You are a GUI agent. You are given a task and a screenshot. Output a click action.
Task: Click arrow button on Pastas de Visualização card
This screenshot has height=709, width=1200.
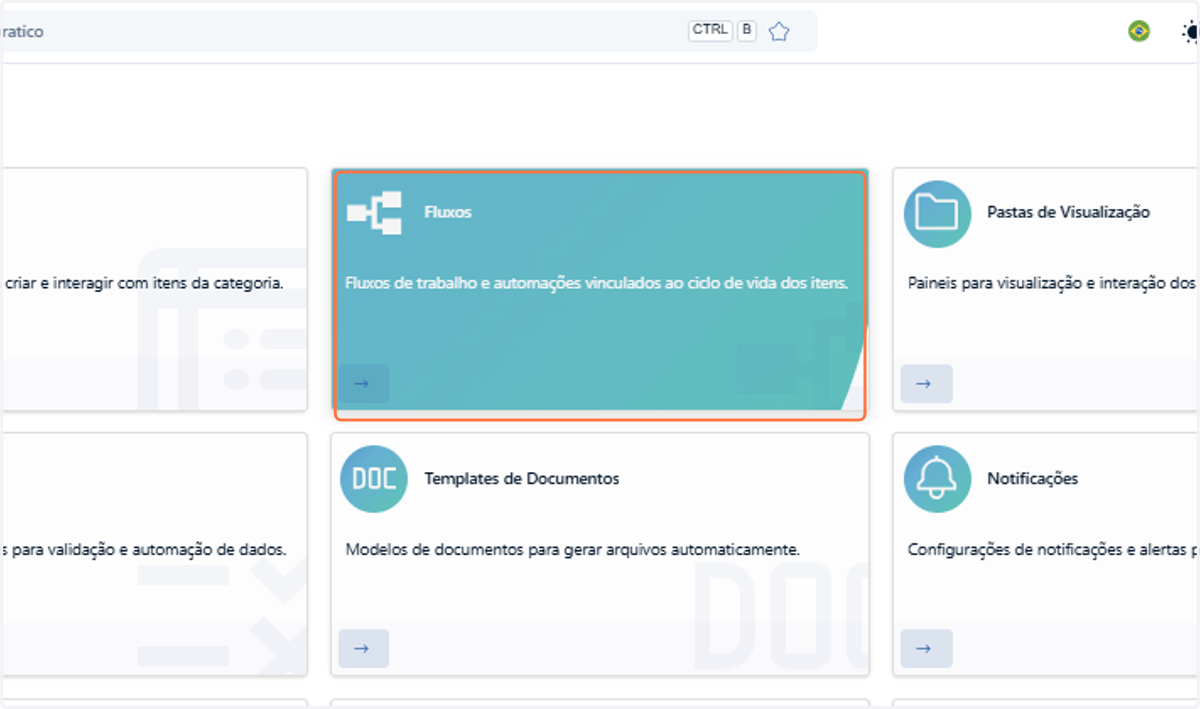click(x=926, y=383)
